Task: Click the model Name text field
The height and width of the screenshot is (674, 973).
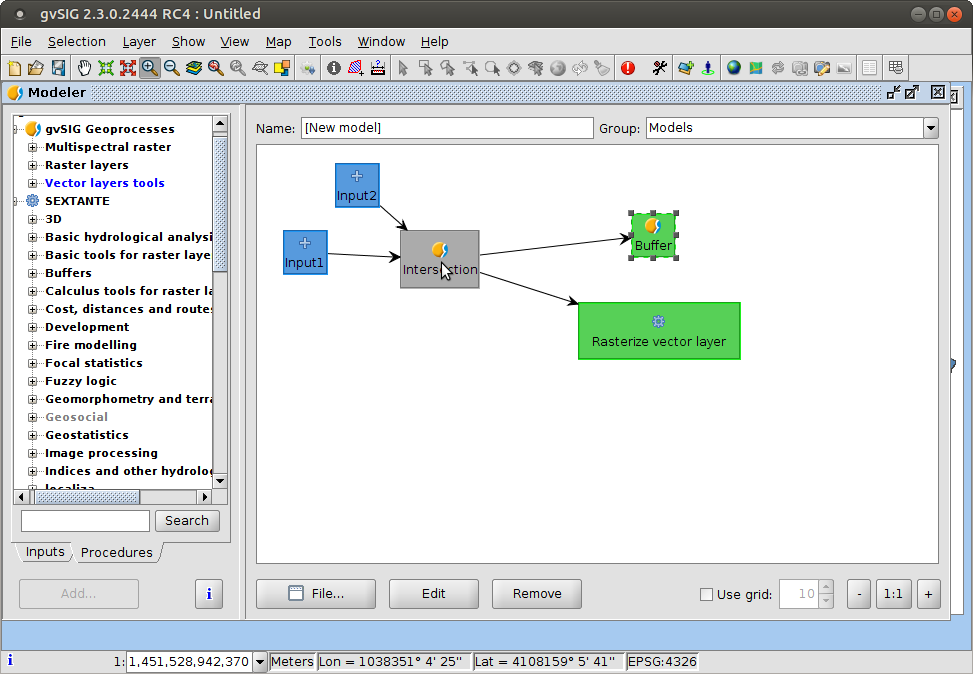Action: (446, 128)
